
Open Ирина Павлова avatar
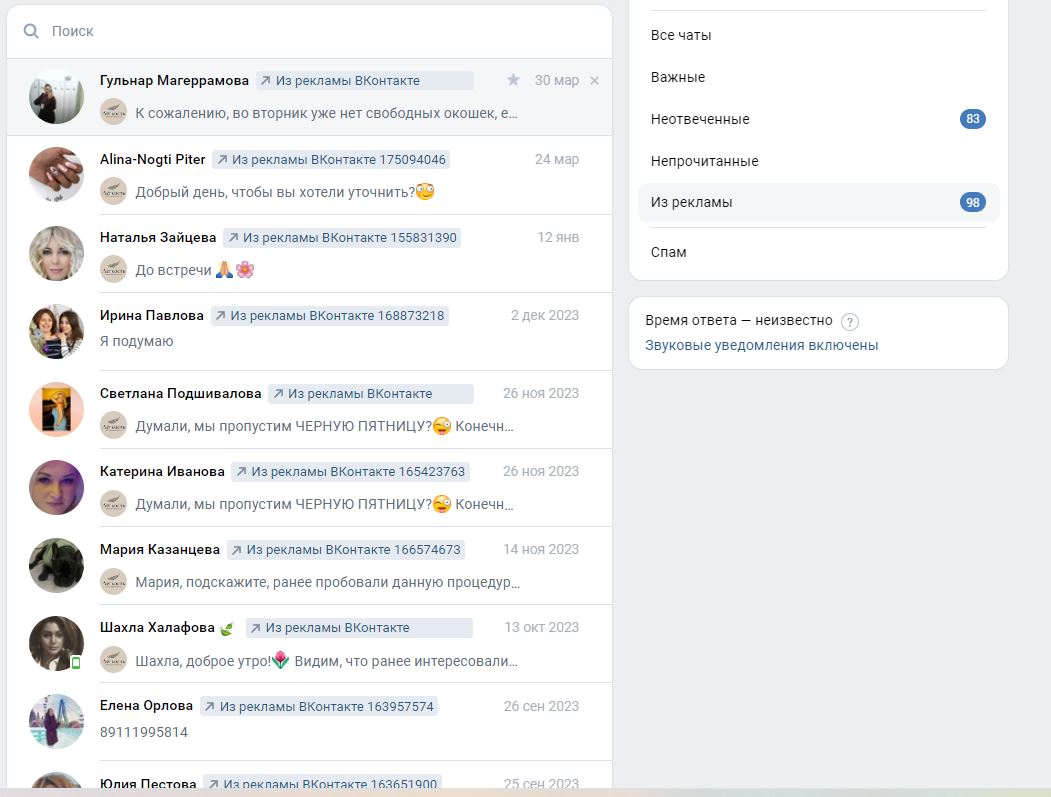[56, 331]
